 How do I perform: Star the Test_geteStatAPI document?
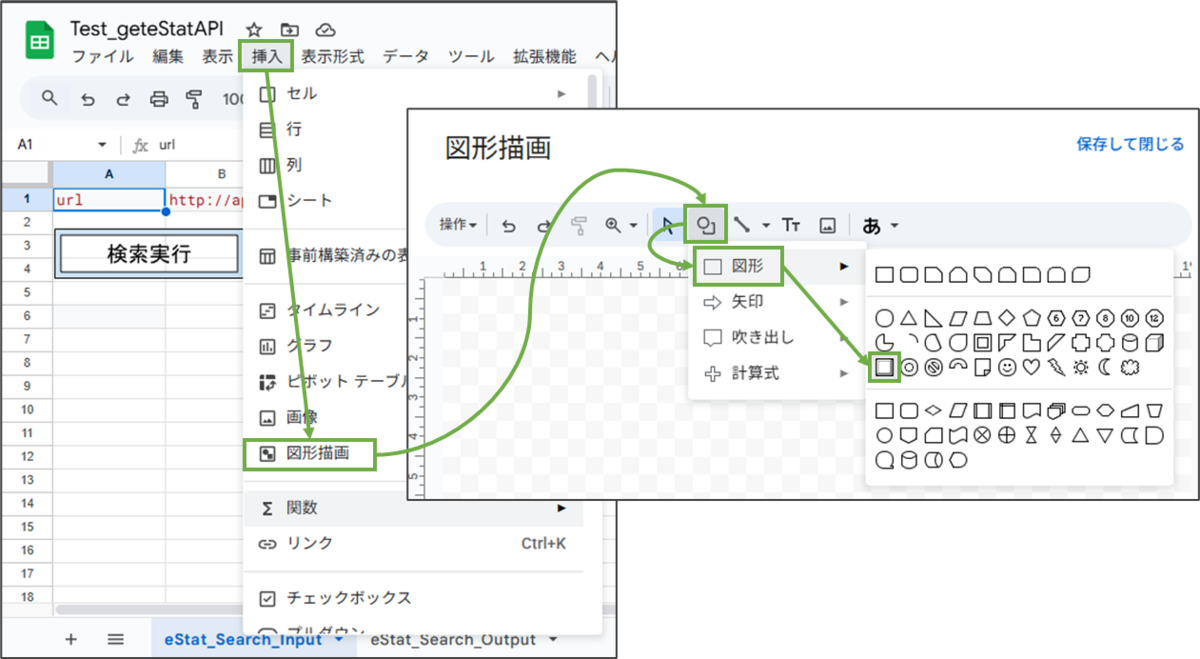(254, 30)
